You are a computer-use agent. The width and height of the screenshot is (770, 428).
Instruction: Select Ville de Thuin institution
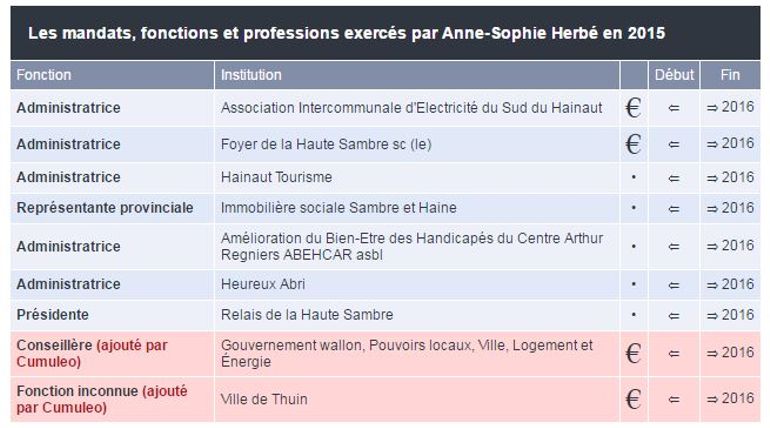pos(264,399)
